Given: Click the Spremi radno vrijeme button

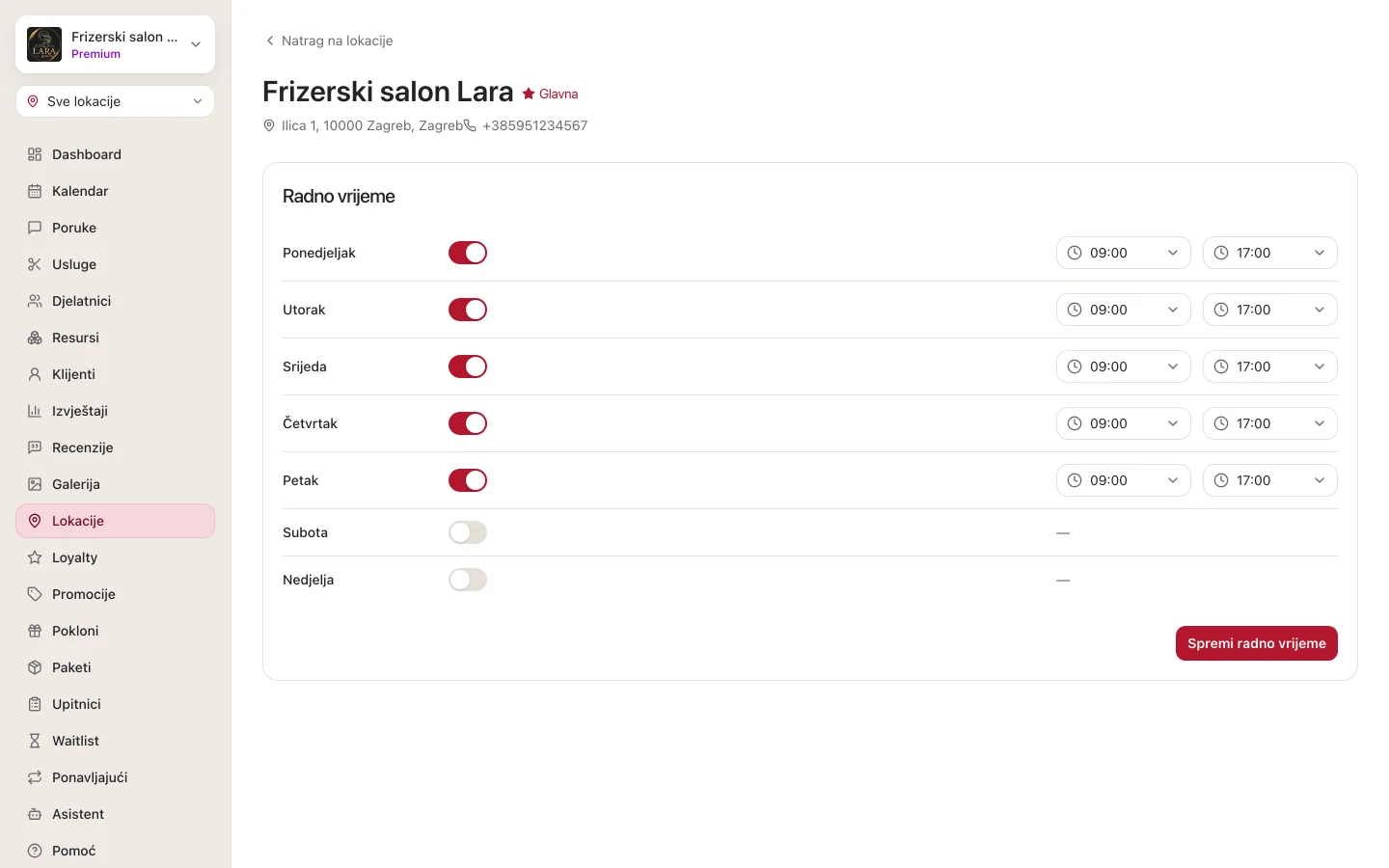Looking at the screenshot, I should point(1257,643).
